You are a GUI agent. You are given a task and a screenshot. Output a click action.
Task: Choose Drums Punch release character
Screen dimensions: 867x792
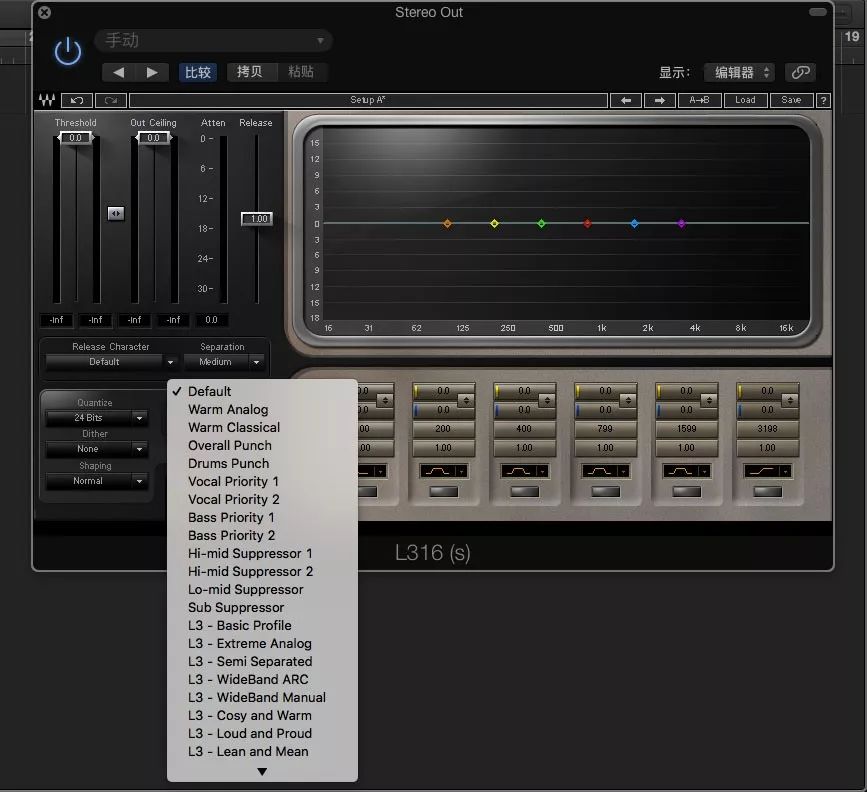coord(262,463)
